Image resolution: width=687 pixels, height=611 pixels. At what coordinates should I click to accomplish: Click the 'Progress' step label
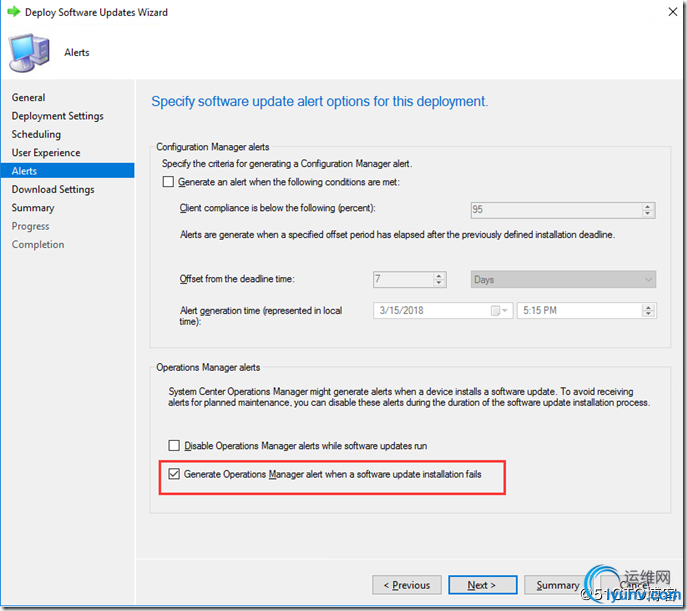click(30, 226)
